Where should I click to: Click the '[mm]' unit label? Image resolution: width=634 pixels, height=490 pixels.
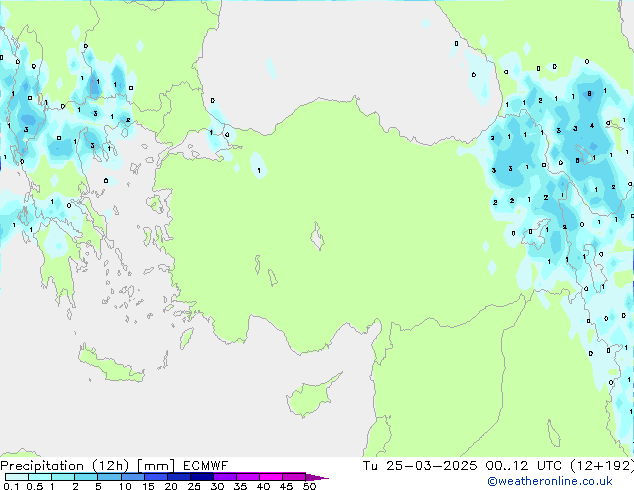(x=156, y=466)
